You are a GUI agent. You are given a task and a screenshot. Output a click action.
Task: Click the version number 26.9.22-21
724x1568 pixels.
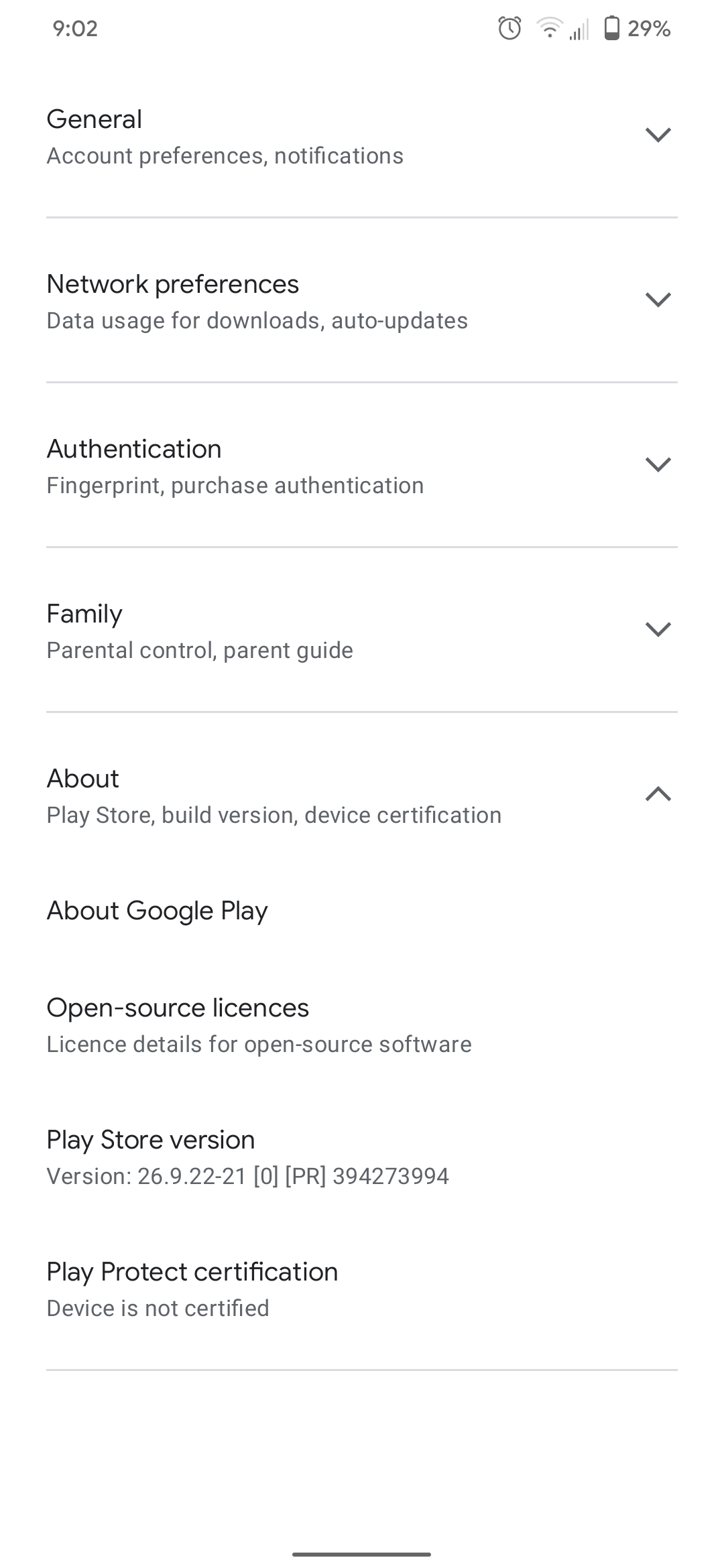pos(247,1176)
